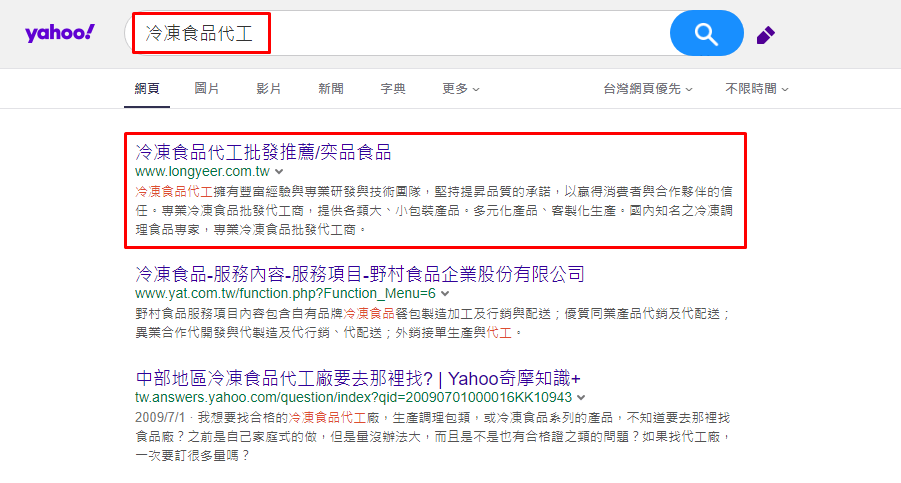This screenshot has width=901, height=483.
Task: Click the tw.answers.yahoo.com question URL
Action: tap(353, 397)
